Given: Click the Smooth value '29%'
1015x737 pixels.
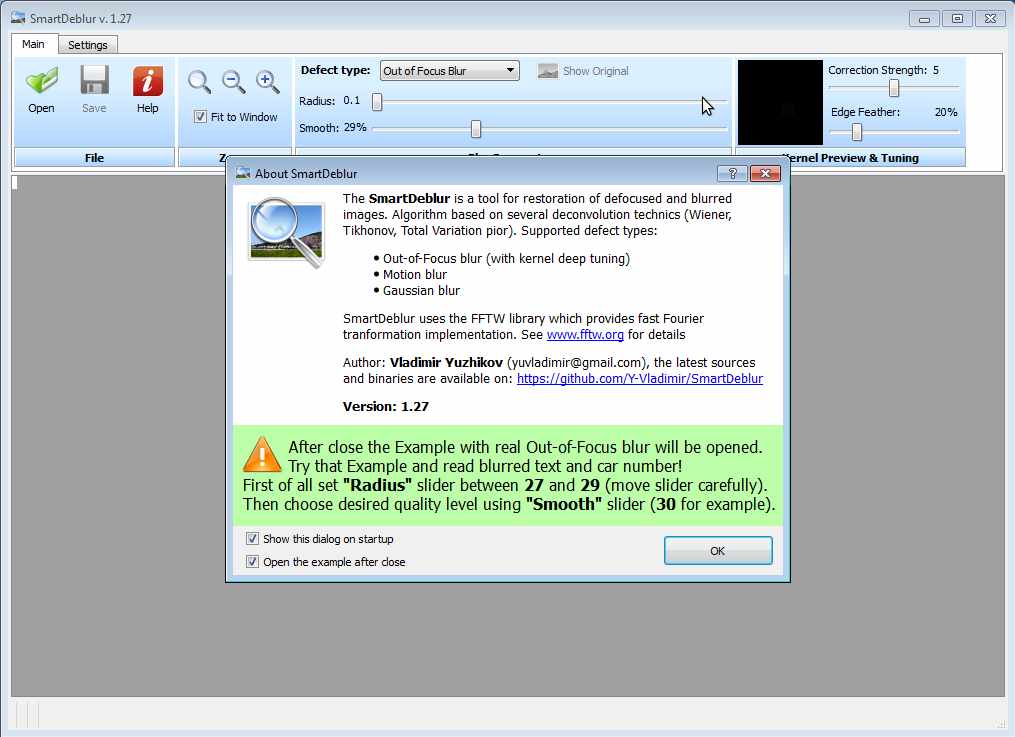Looking at the screenshot, I should [355, 127].
